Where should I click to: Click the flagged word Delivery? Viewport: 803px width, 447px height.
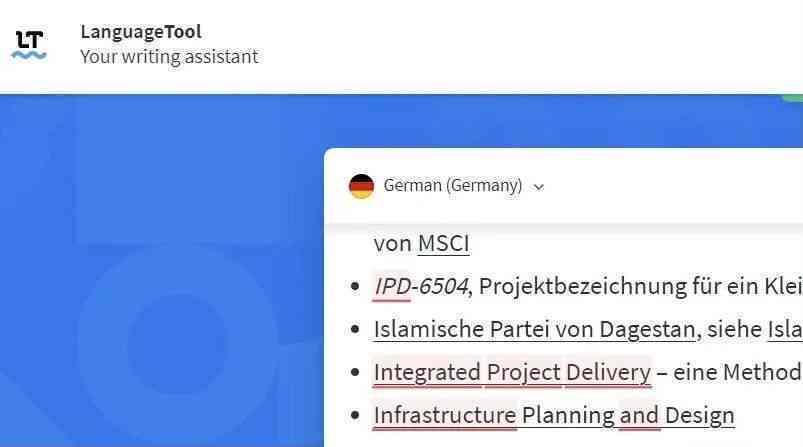pyautogui.click(x=608, y=373)
